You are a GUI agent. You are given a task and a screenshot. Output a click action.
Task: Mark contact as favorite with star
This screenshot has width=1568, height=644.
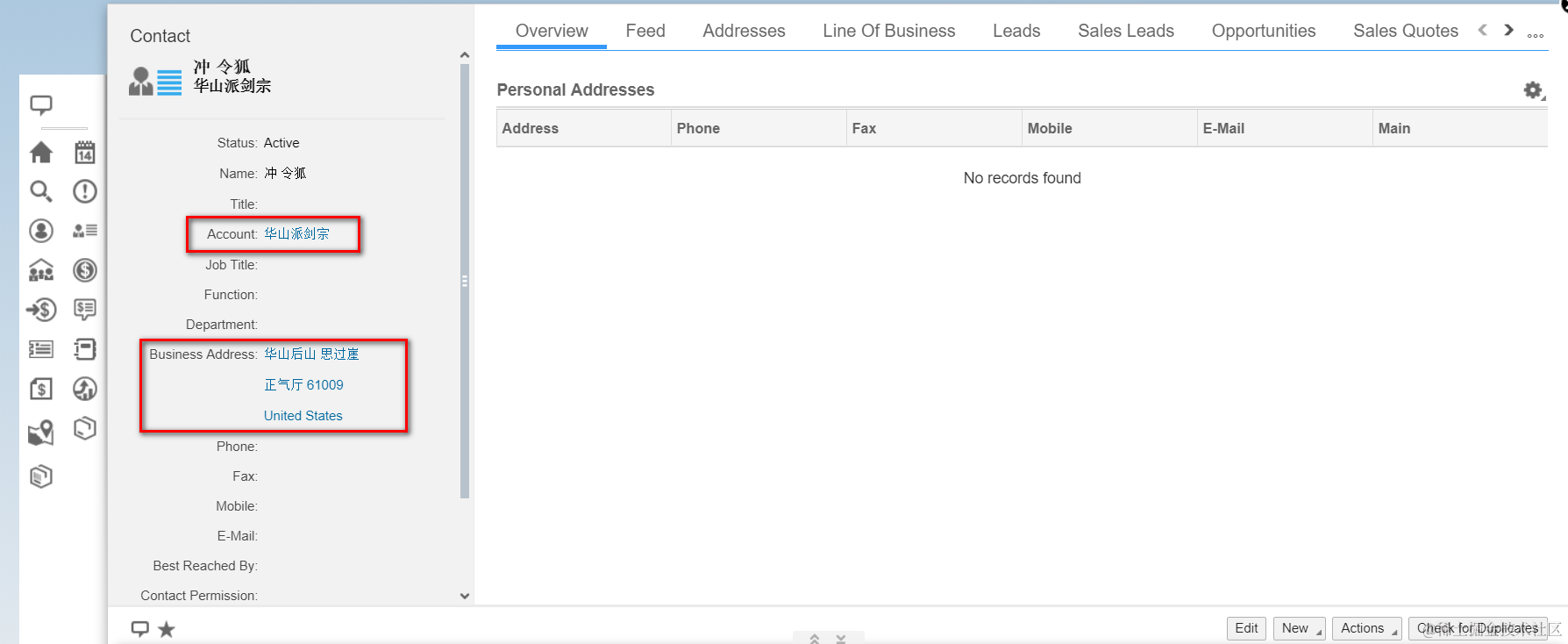click(167, 629)
